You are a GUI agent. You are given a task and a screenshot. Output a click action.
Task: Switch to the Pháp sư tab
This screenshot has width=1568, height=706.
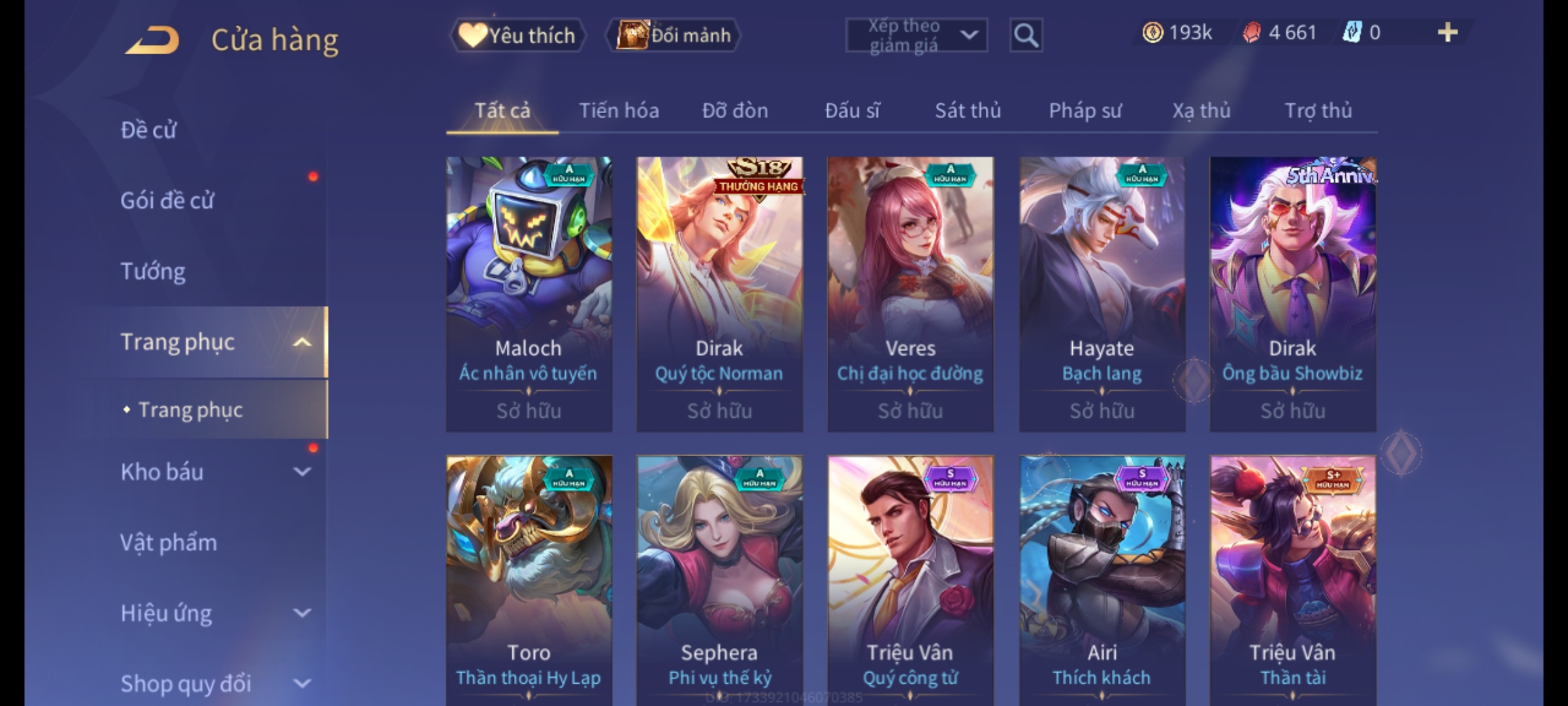pos(1085,110)
